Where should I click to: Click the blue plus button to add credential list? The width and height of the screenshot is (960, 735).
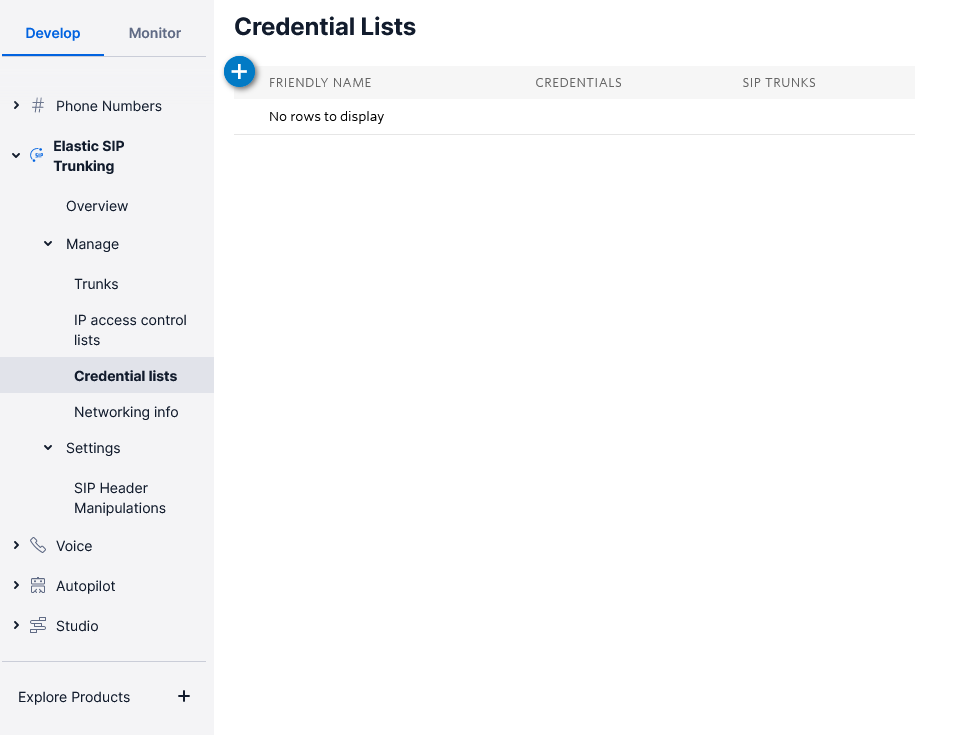(239, 72)
